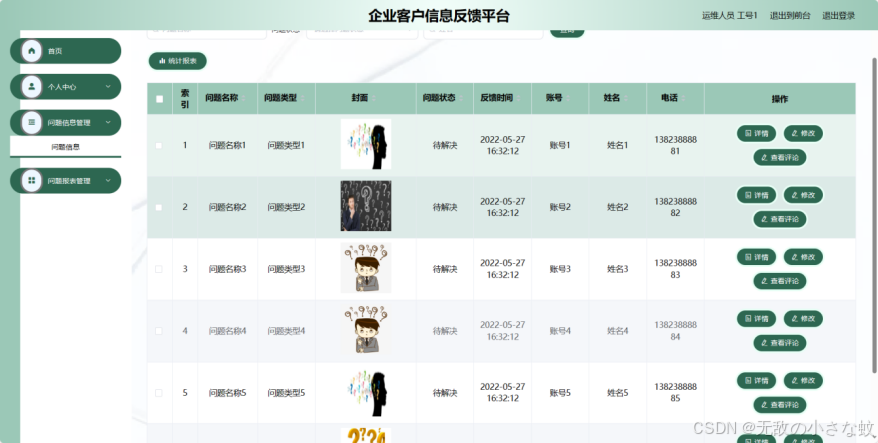Click 修改 for row 问题名称2

[x=803, y=195]
